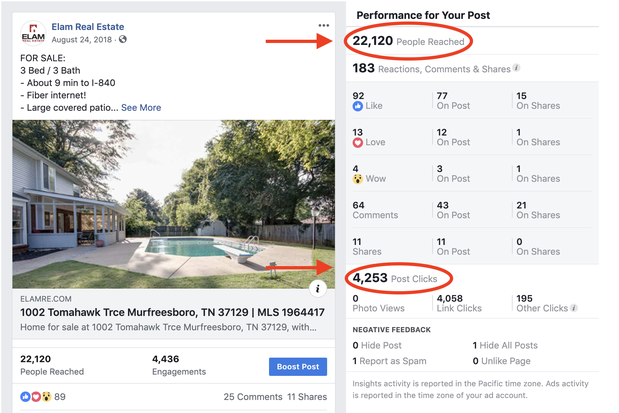Click the Elam Real Estate profile logo
Screen dimensions: 619x413
(32, 33)
